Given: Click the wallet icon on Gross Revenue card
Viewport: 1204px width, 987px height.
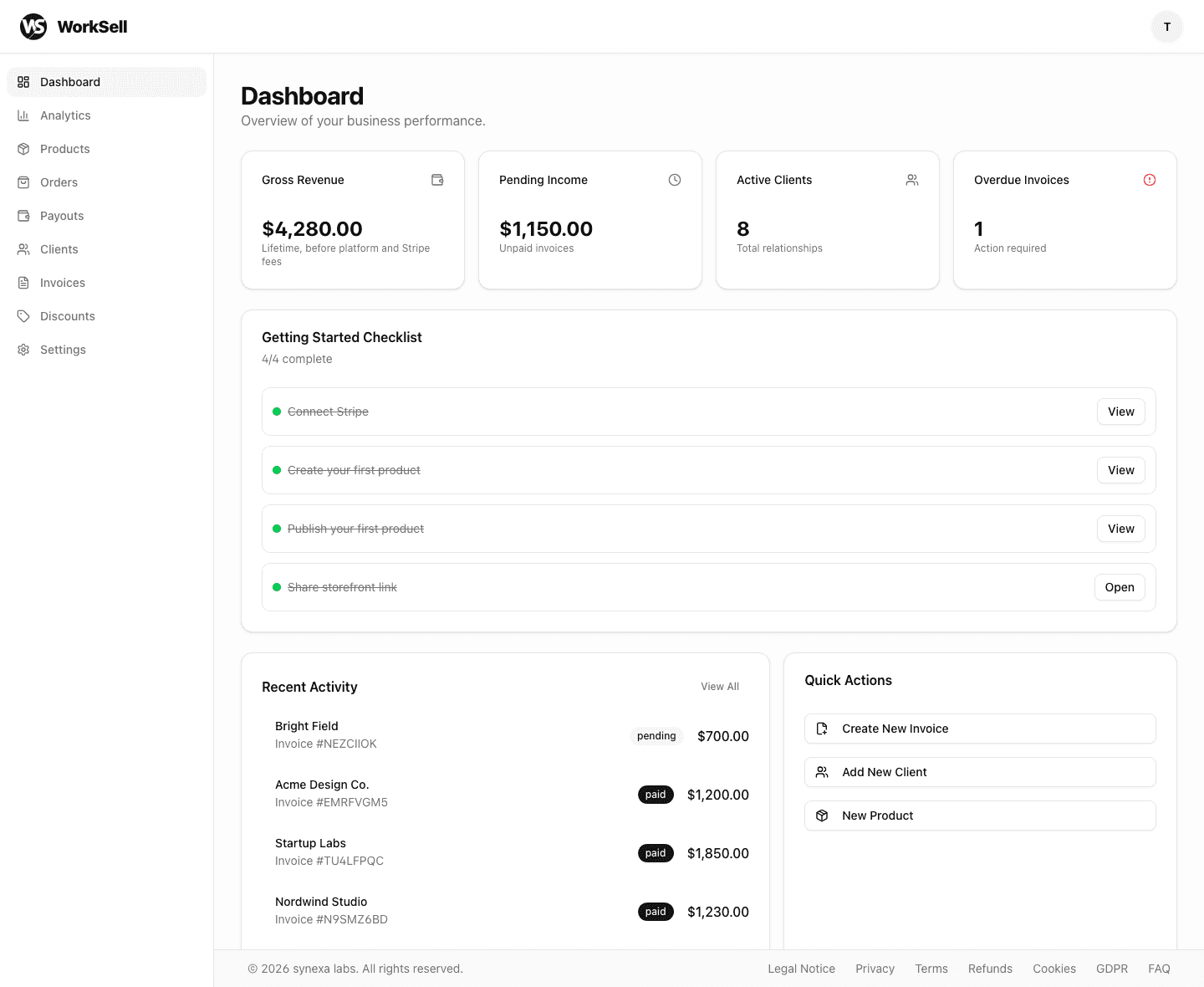Looking at the screenshot, I should [x=437, y=180].
